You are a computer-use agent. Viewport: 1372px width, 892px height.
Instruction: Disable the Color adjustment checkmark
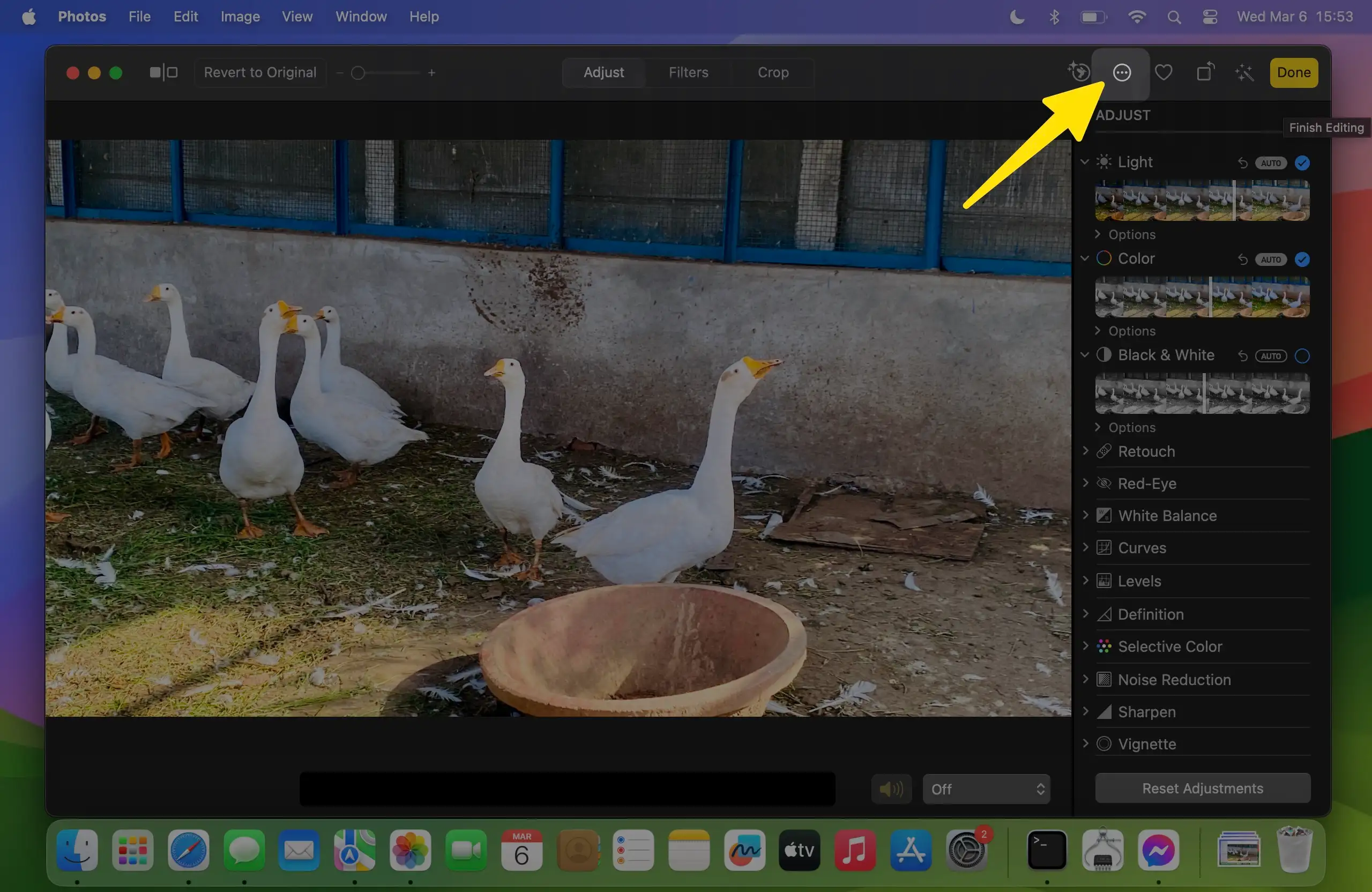coord(1302,259)
